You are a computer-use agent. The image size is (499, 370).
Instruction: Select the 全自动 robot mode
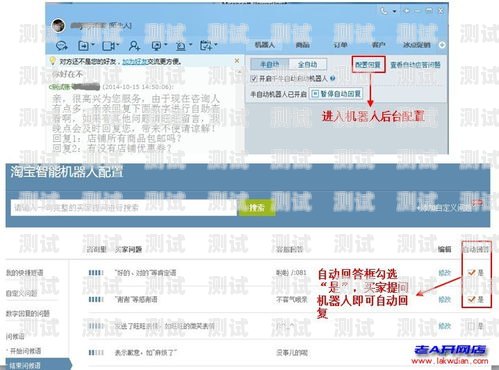point(308,64)
